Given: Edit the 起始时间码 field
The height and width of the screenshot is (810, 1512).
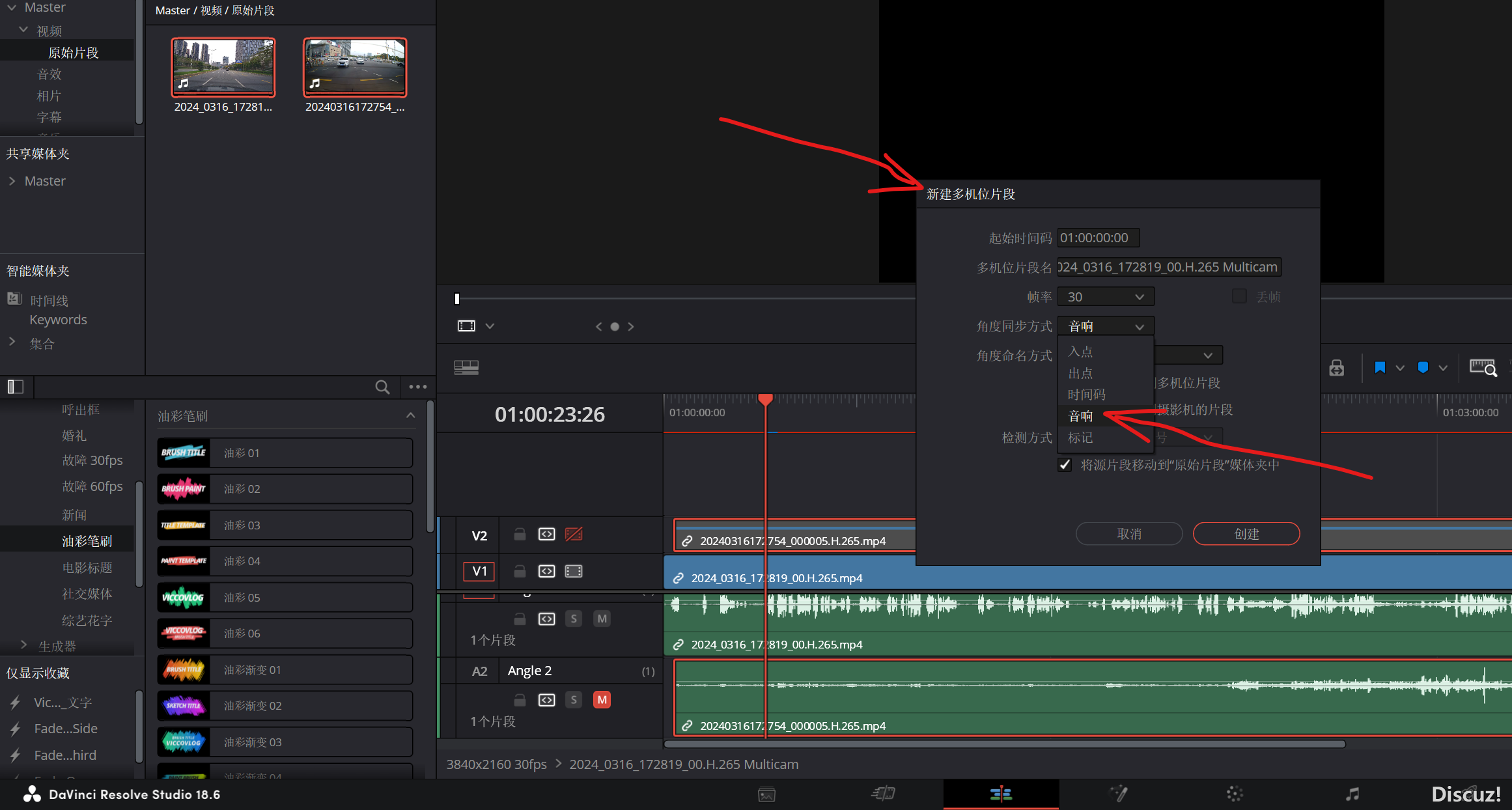Looking at the screenshot, I should [x=1099, y=238].
